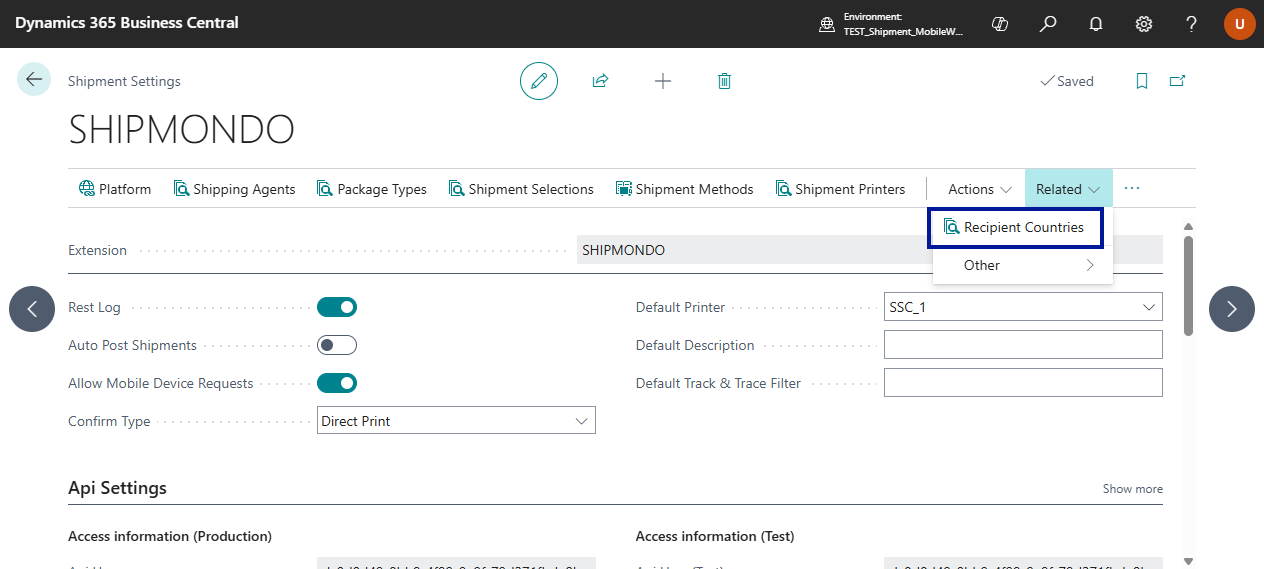Open Copilot icon in top bar
Viewport: 1264px width, 569px height.
tap(1000, 23)
